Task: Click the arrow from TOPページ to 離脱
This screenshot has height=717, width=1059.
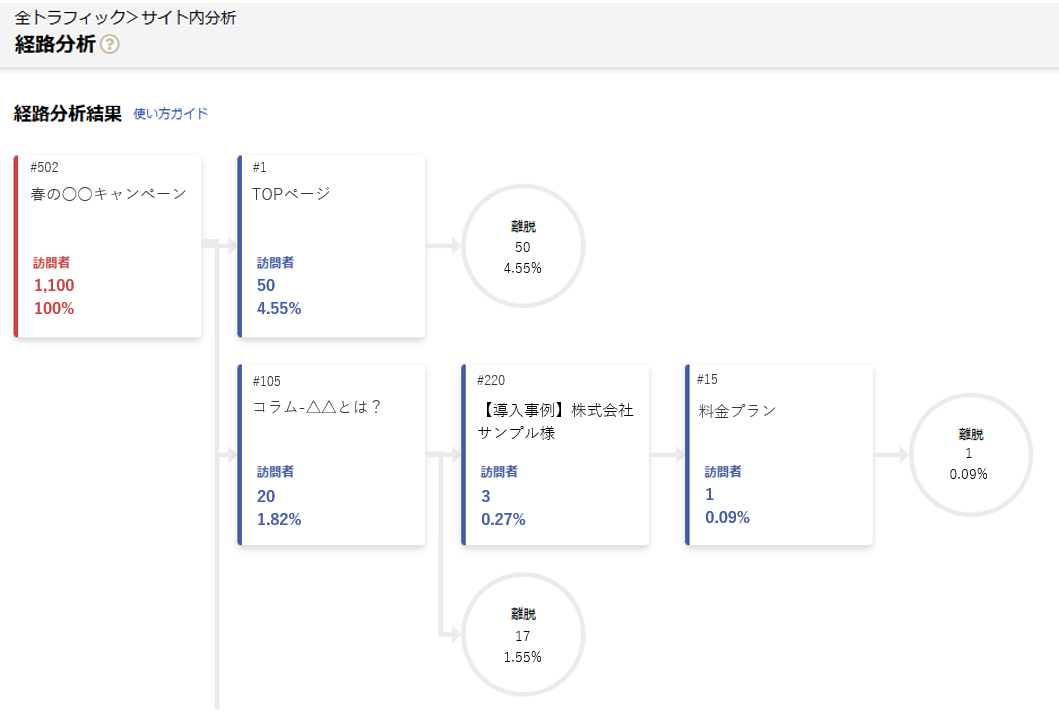Action: click(x=443, y=245)
